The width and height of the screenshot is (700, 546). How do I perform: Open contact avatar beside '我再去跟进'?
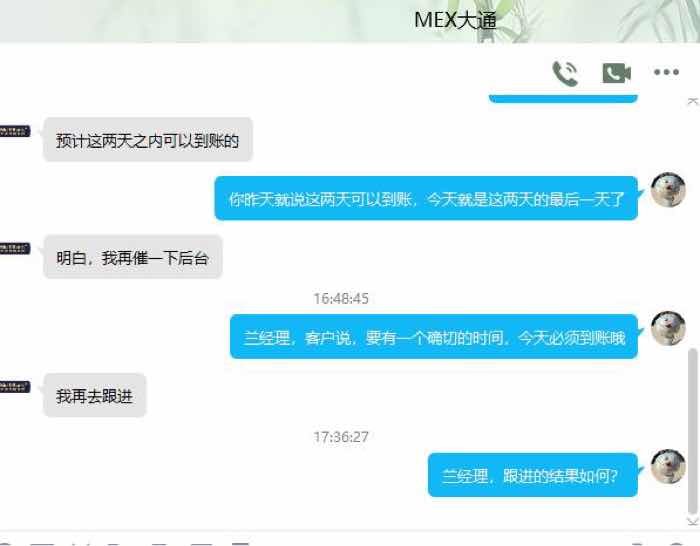tap(15, 387)
